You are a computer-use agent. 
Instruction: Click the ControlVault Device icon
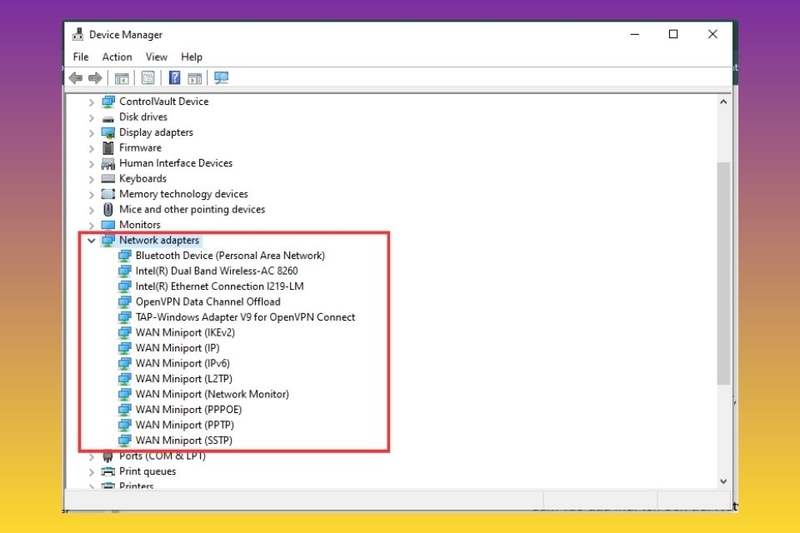coord(108,101)
